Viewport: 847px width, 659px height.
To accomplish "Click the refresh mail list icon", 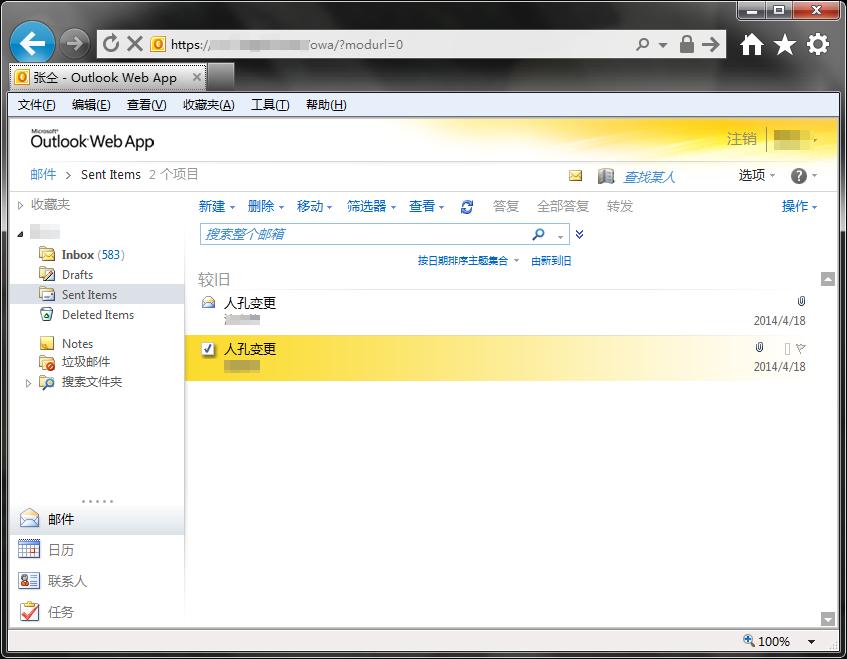I will pos(466,207).
